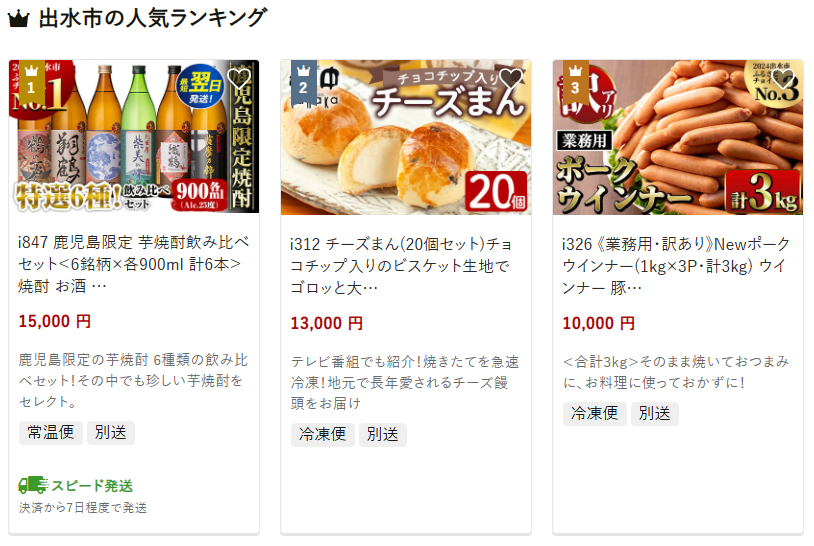The width and height of the screenshot is (814, 546).
Task: Select the 常温便 tag
Action: coord(51,432)
